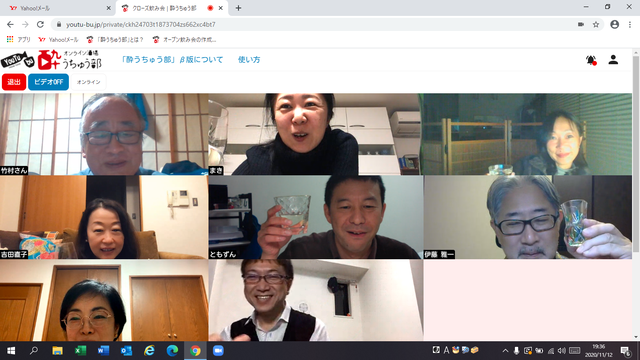The width and height of the screenshot is (640, 360).
Task: Go back in browser history
Action: click(x=10, y=24)
